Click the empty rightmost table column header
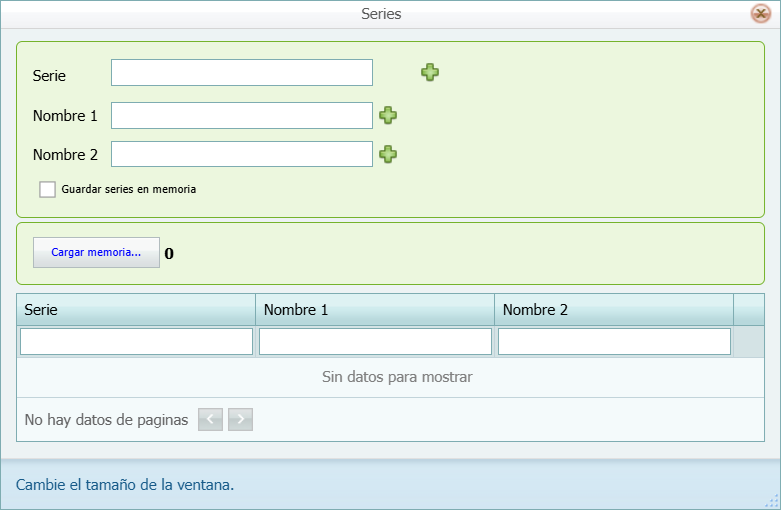This screenshot has height=510, width=781. 749,310
